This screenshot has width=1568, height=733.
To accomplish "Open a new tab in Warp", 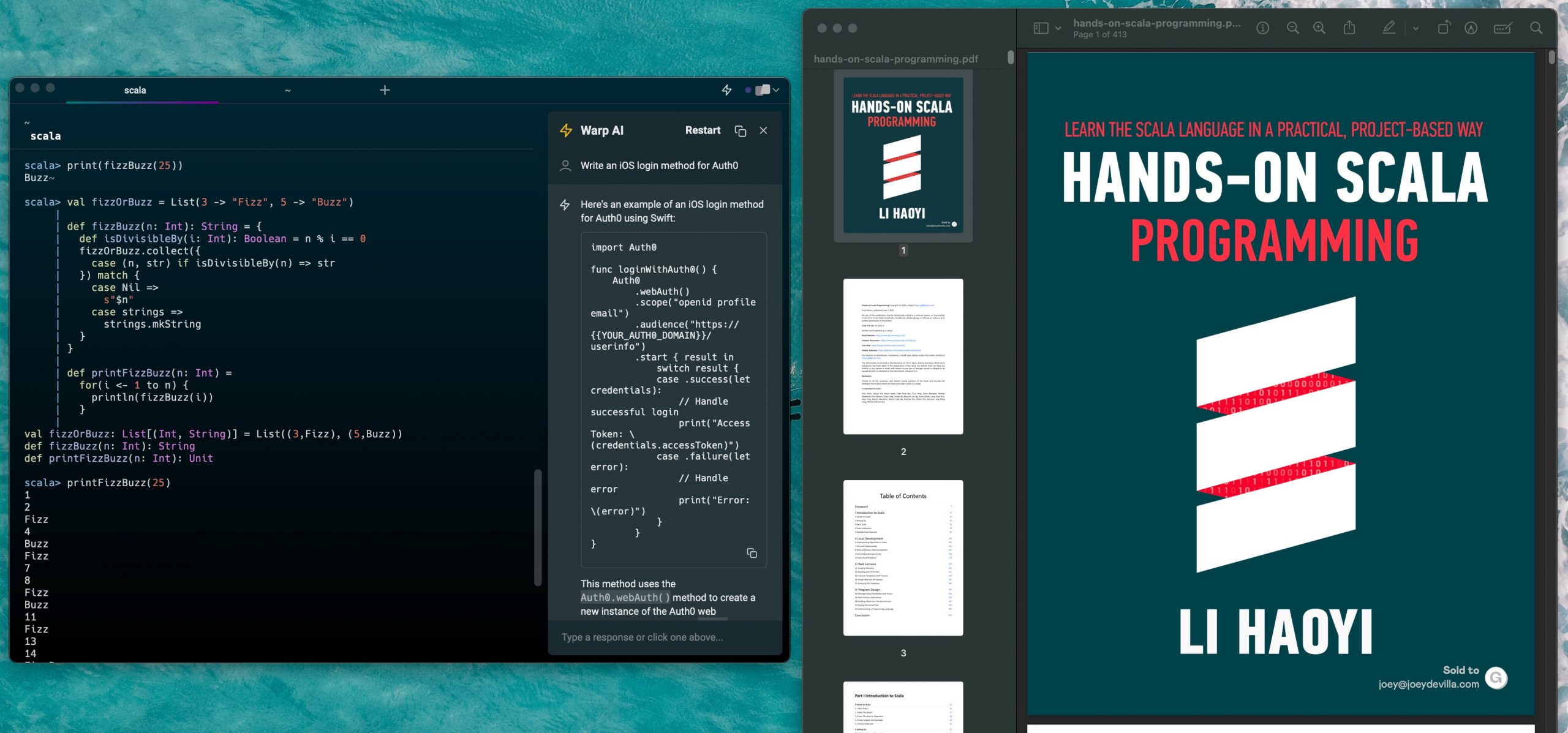I will [385, 91].
